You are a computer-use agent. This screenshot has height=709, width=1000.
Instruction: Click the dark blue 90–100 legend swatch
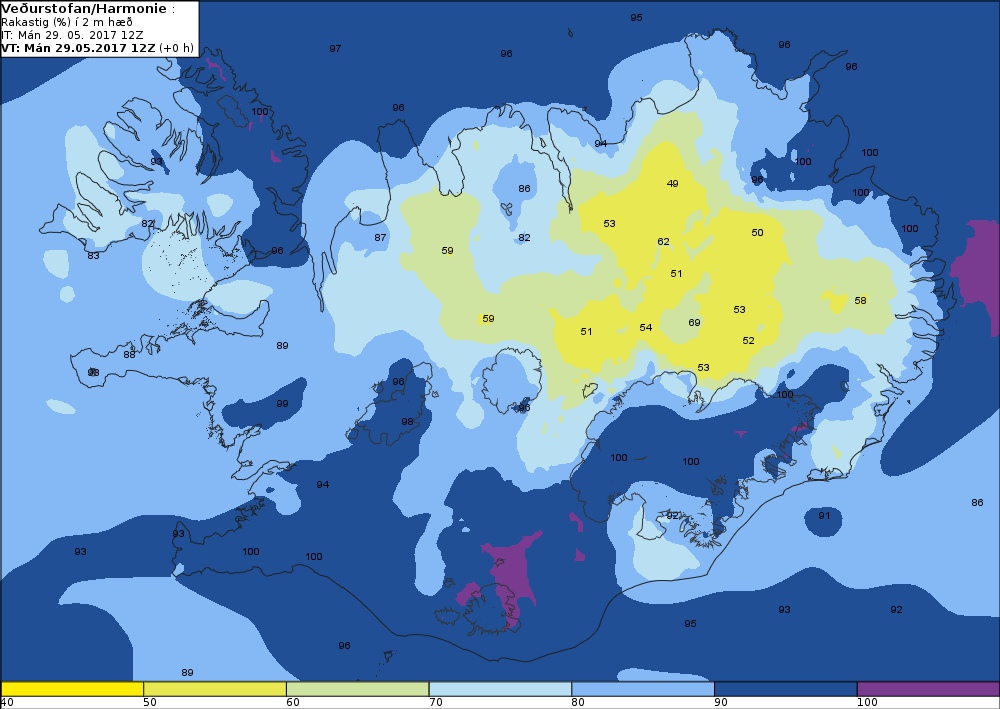pos(786,689)
